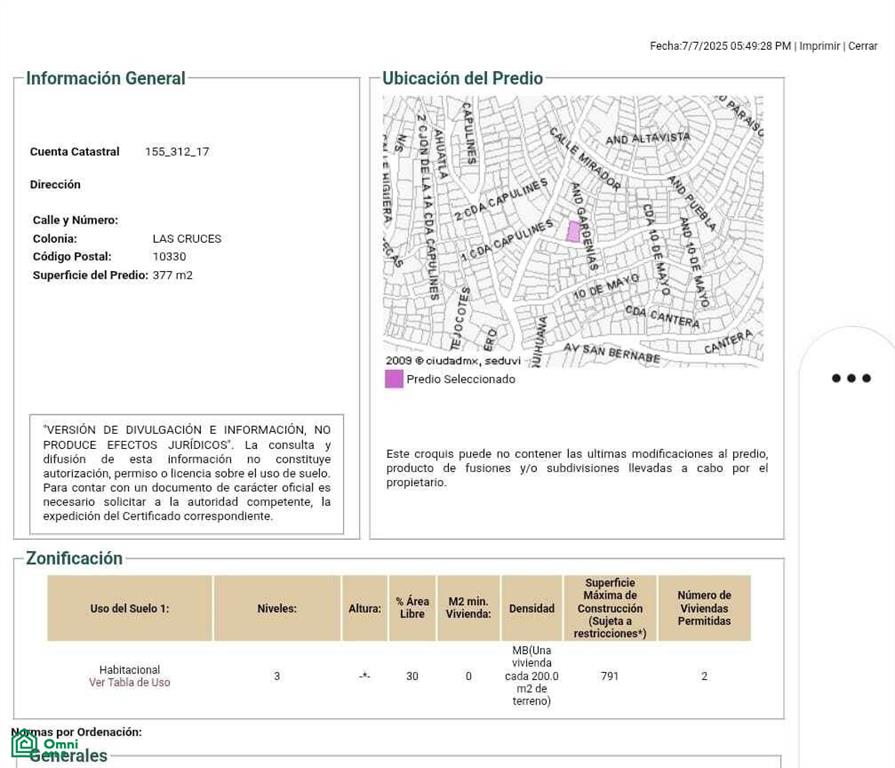
Task: Click the Omni house logo icon
Action: tap(25, 743)
